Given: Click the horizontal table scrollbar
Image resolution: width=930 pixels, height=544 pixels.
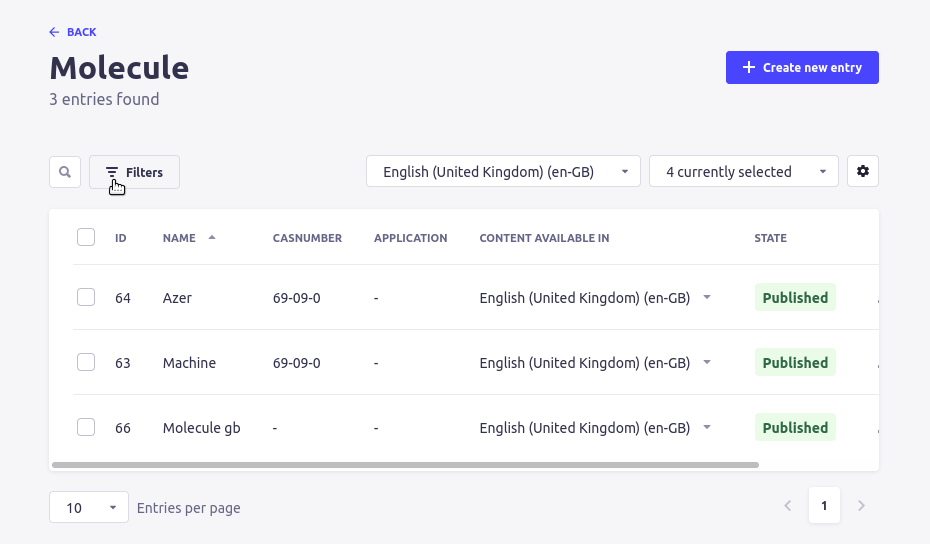Looking at the screenshot, I should pyautogui.click(x=406, y=465).
